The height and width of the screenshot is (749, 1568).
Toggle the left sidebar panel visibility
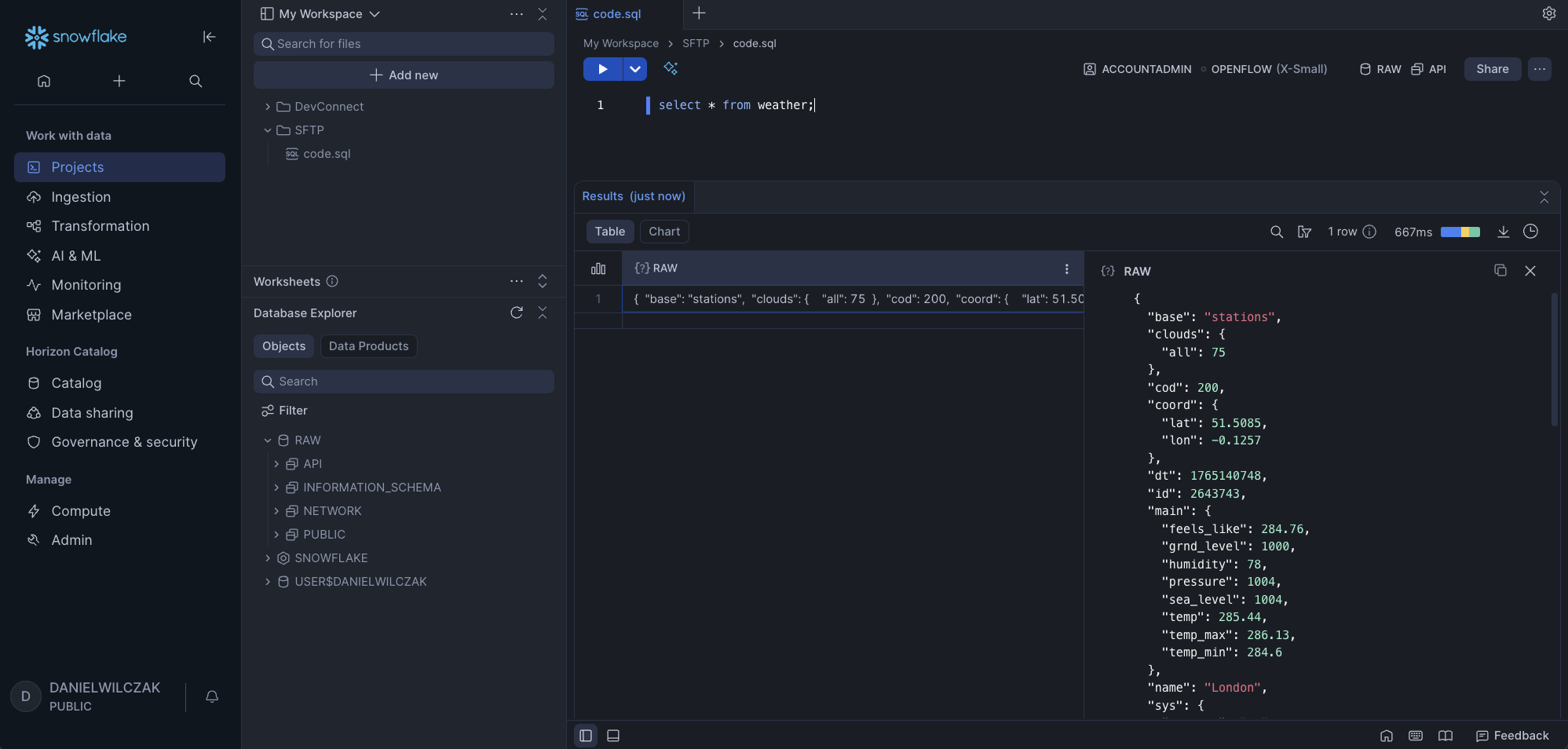586,736
